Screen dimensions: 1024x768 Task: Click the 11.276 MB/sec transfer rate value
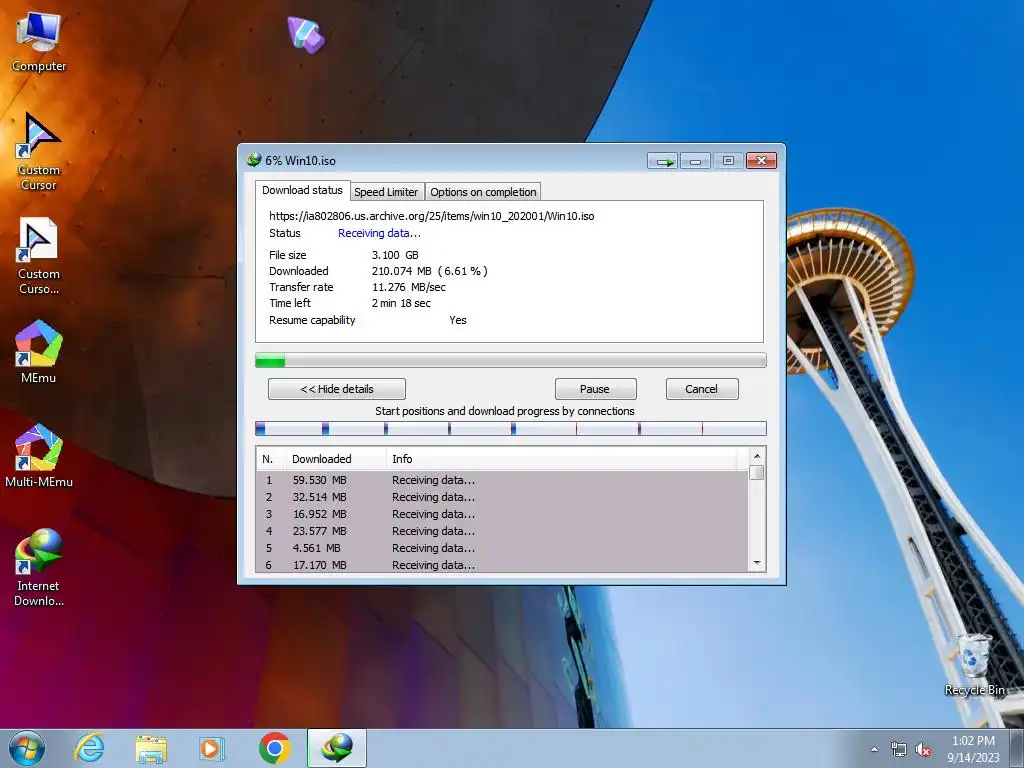(x=409, y=287)
